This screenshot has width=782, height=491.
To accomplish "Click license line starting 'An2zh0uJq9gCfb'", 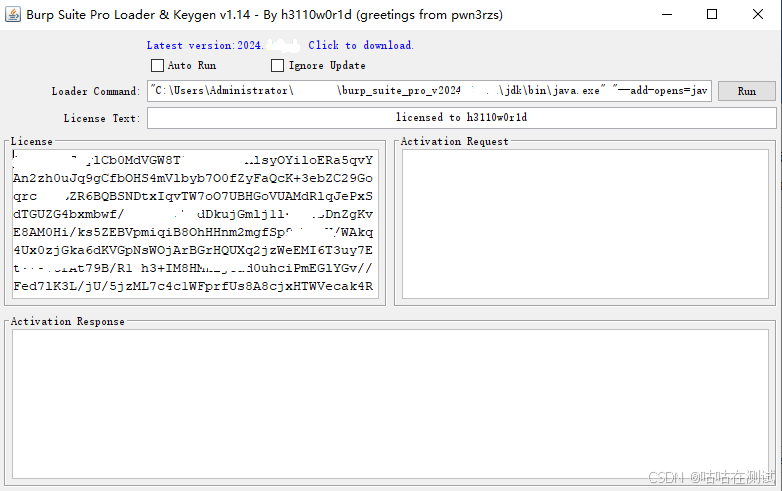I will 193,178.
